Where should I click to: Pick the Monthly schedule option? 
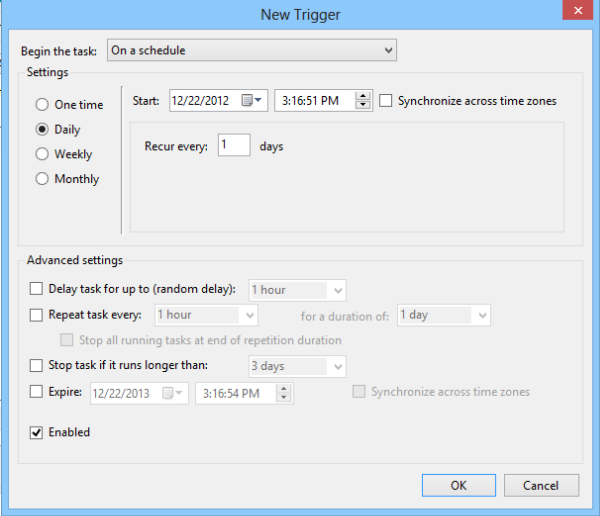coord(42,179)
